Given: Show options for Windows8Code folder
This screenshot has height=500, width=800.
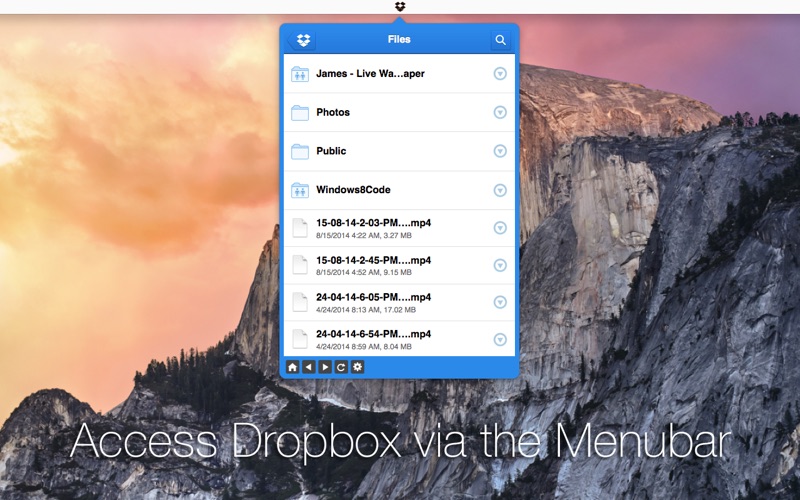Looking at the screenshot, I should (500, 190).
